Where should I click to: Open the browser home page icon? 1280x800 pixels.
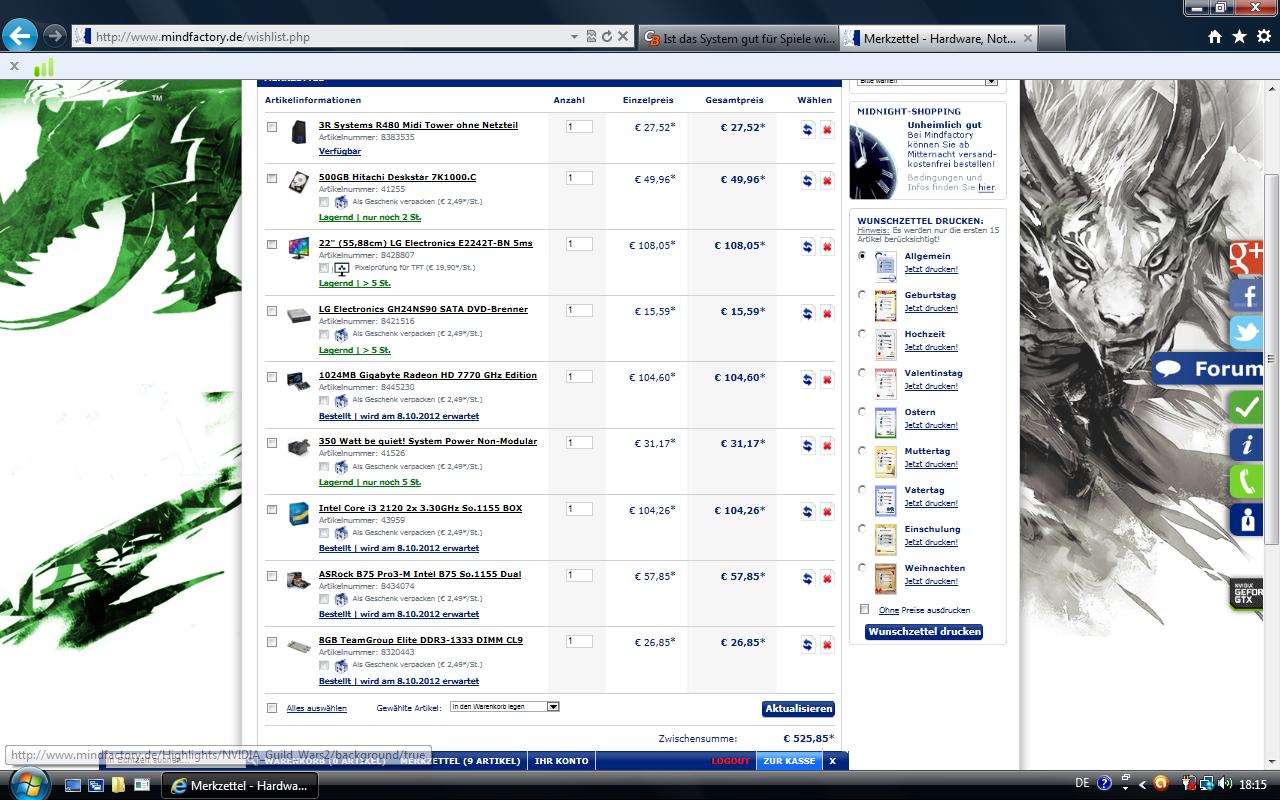click(x=1214, y=36)
